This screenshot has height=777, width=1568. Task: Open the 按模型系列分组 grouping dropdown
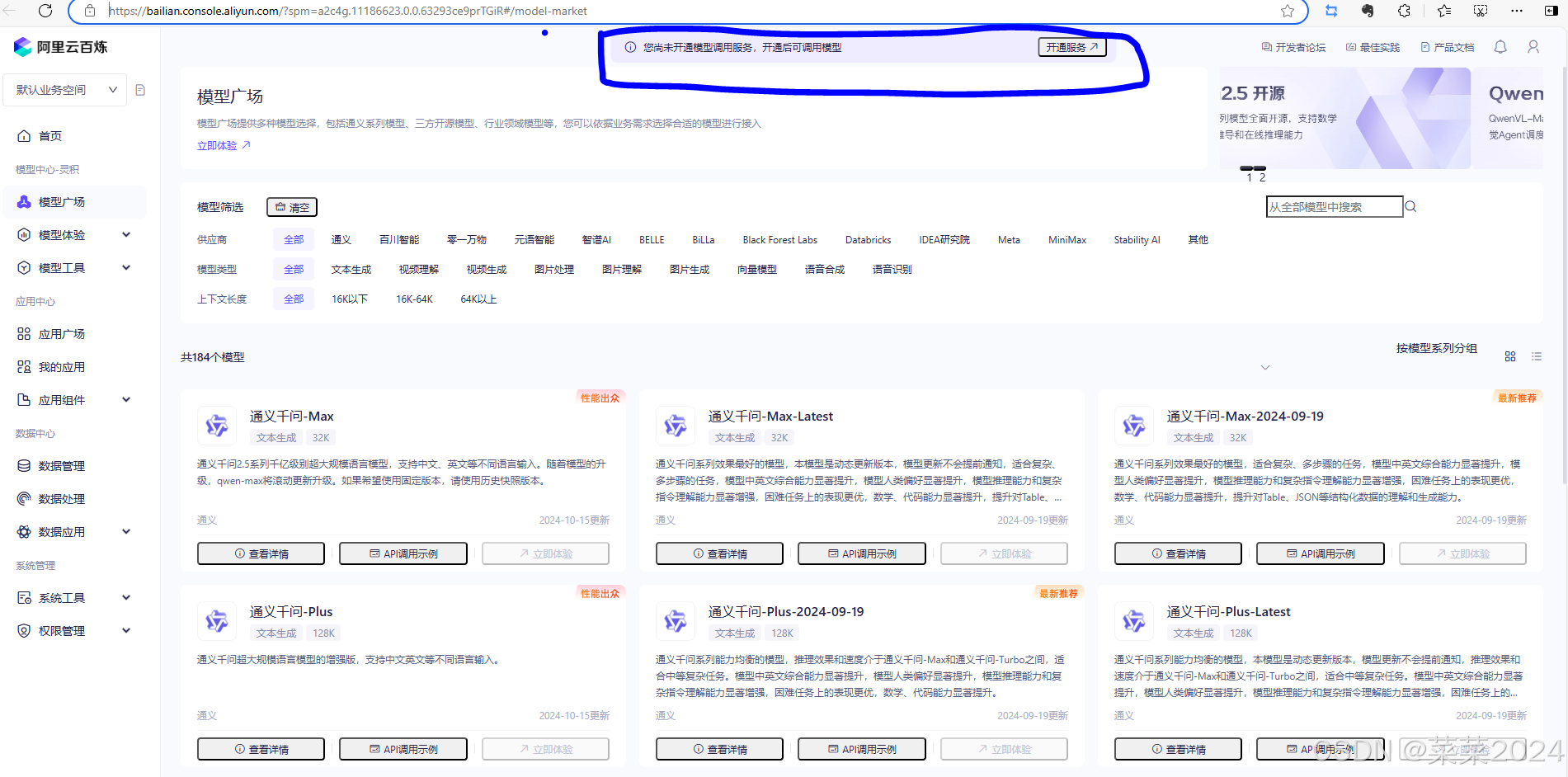1436,349
